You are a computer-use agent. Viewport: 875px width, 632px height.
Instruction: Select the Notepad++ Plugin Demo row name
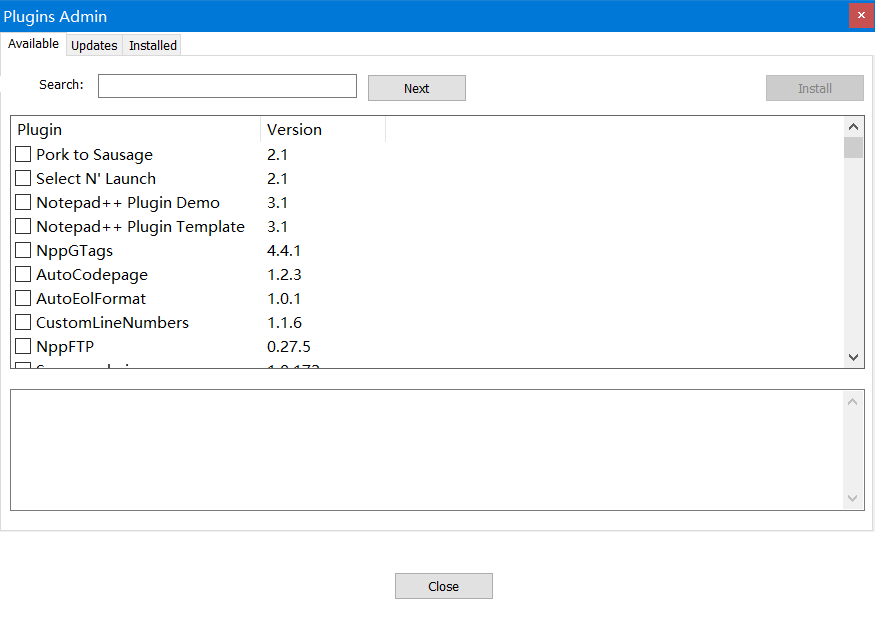tap(128, 202)
